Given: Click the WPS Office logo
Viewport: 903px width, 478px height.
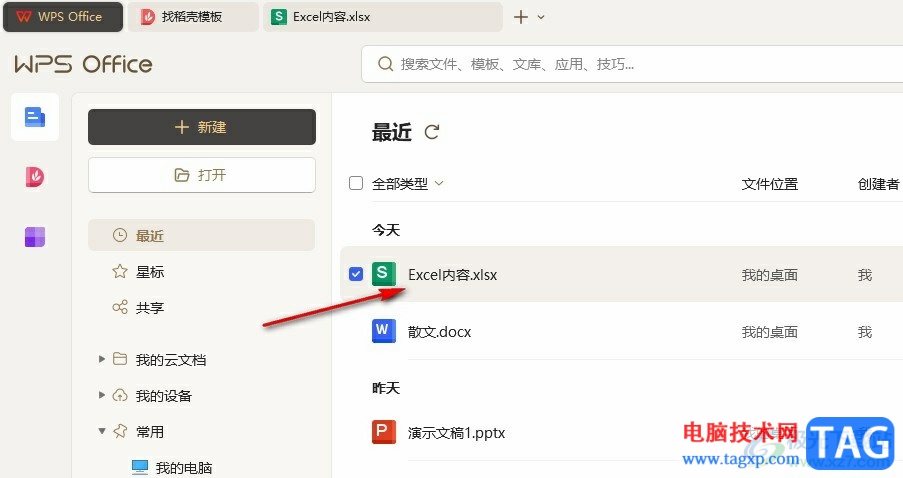Looking at the screenshot, I should click(x=84, y=64).
